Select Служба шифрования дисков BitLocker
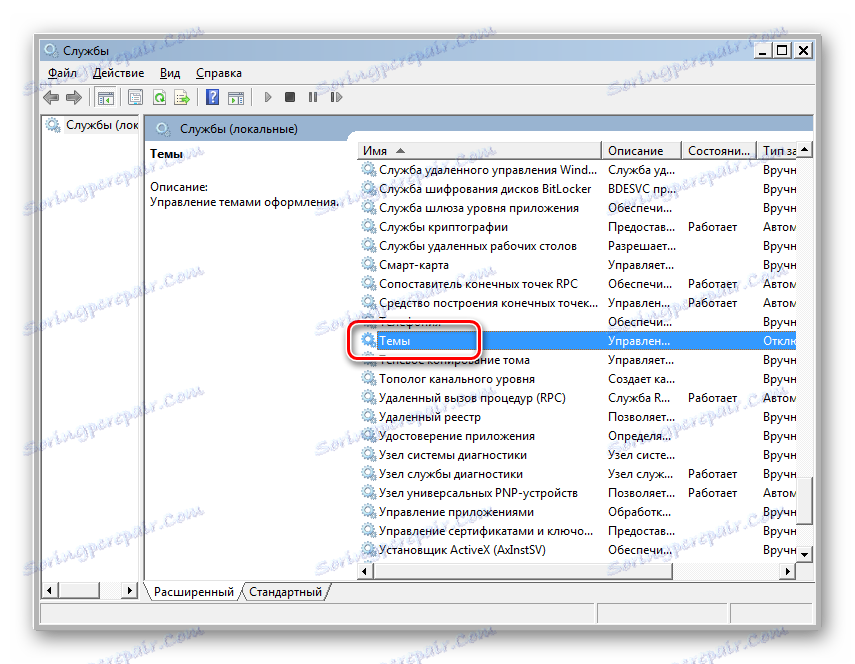Image resolution: width=855 pixels, height=664 pixels. pos(577,189)
